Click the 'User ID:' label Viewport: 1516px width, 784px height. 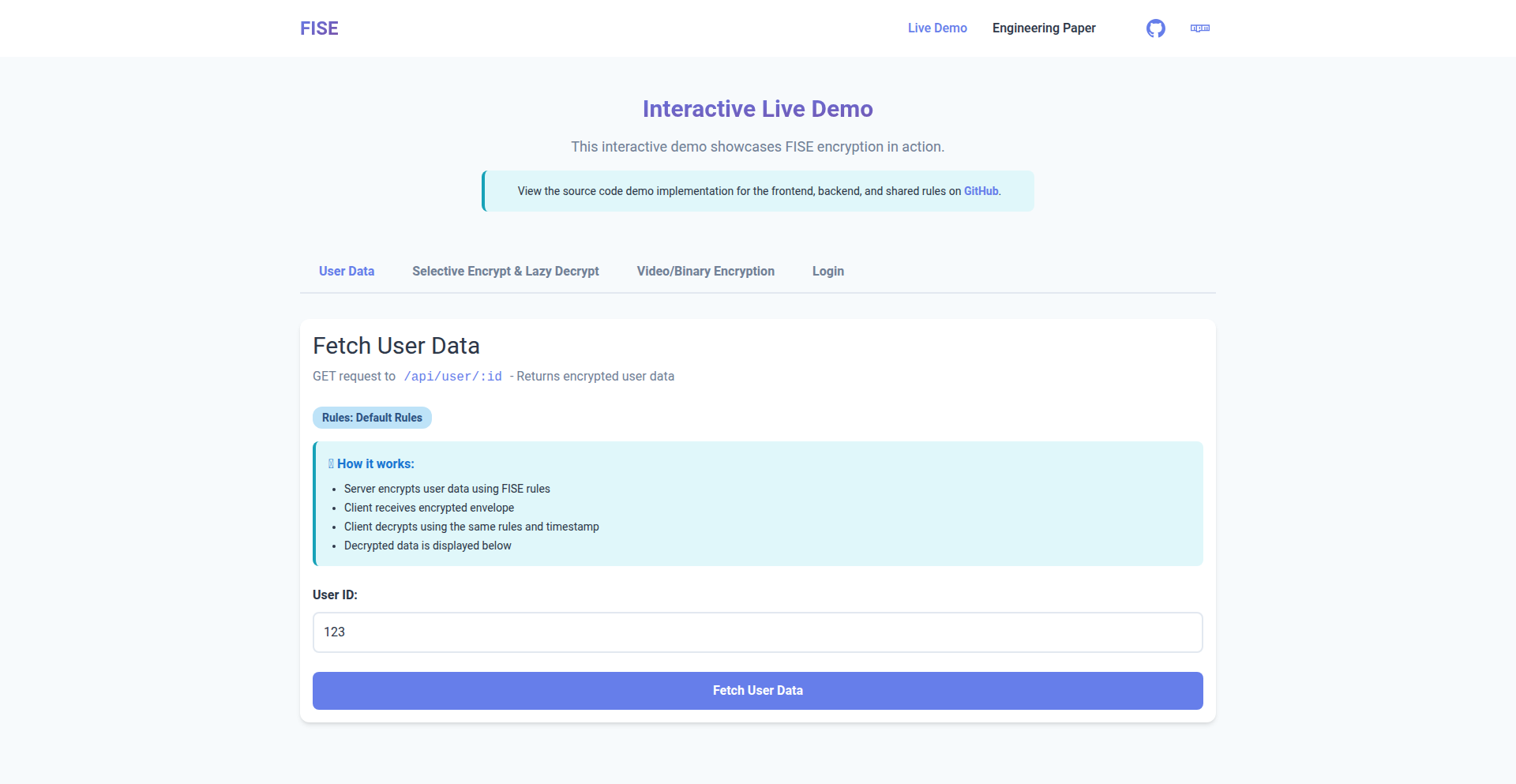pos(335,595)
